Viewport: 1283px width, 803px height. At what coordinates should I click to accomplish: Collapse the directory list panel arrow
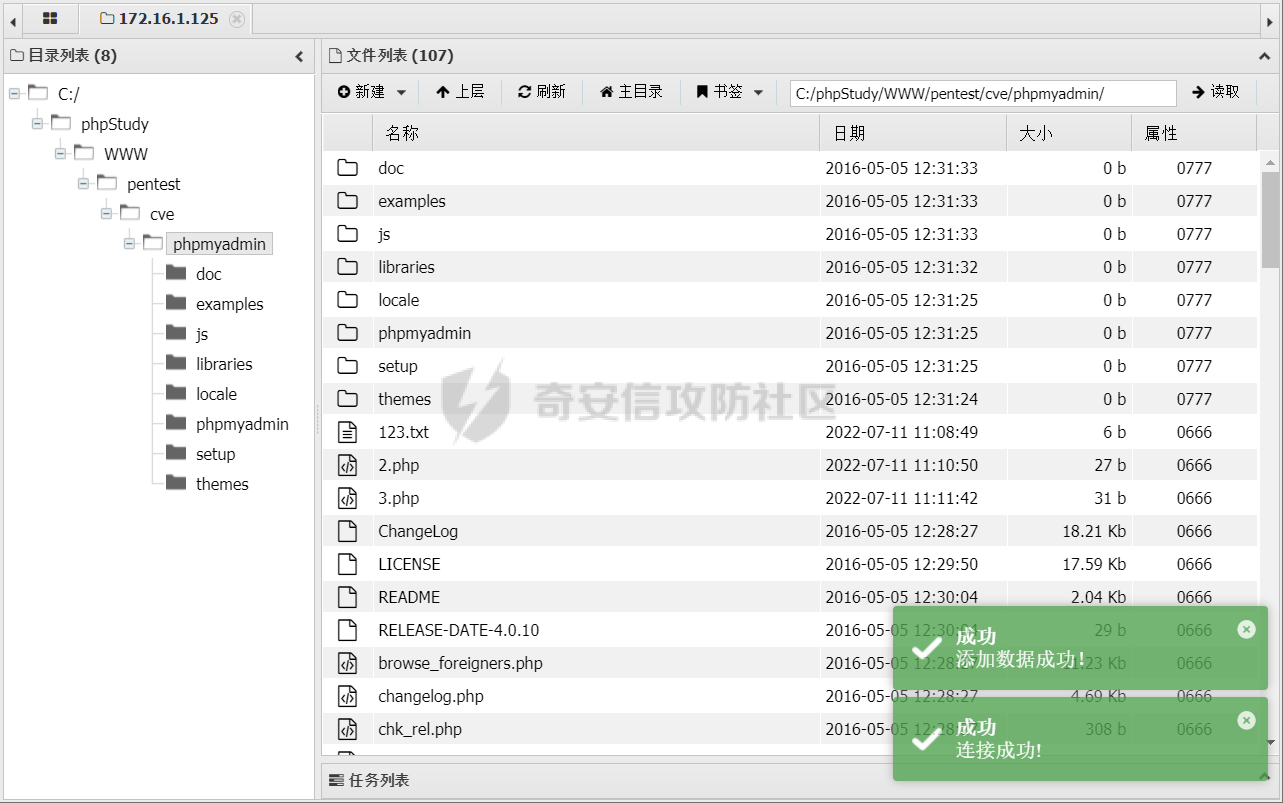[299, 57]
